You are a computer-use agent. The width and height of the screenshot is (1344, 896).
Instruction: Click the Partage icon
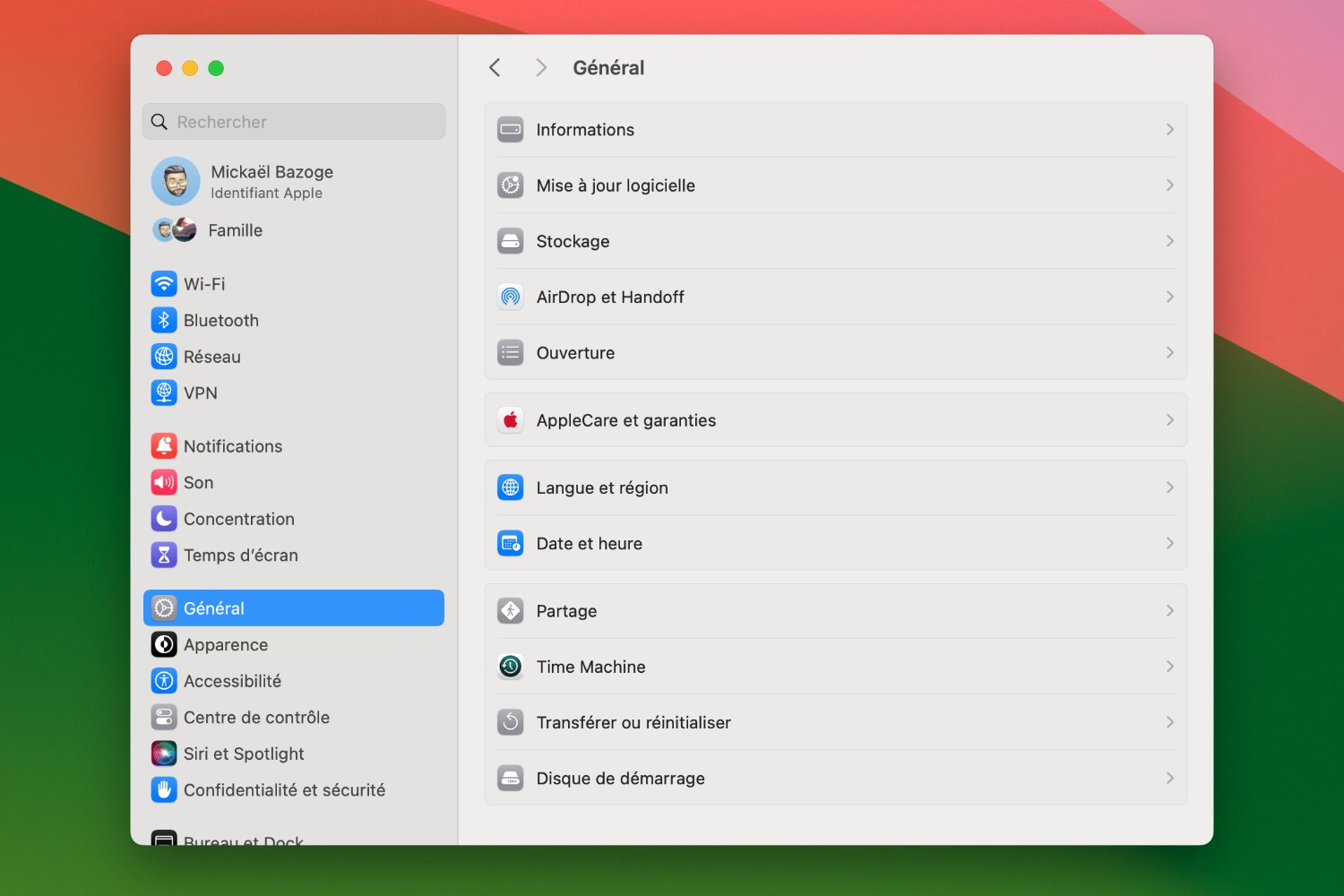coord(511,611)
